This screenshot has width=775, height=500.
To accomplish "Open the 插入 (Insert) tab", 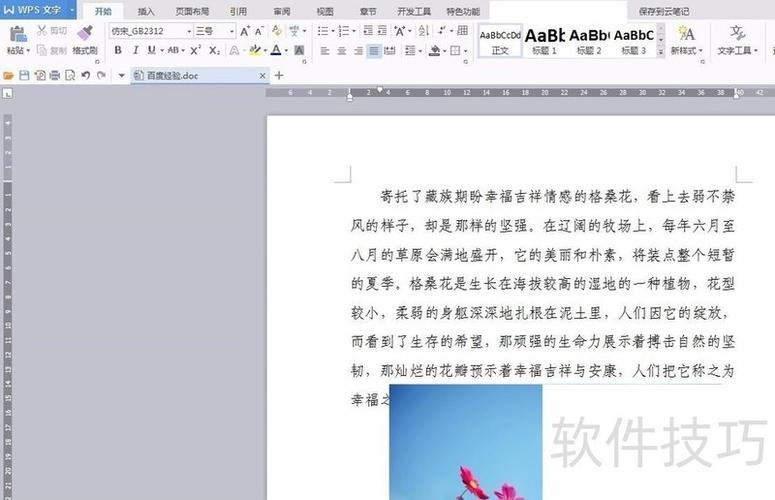I will point(145,11).
